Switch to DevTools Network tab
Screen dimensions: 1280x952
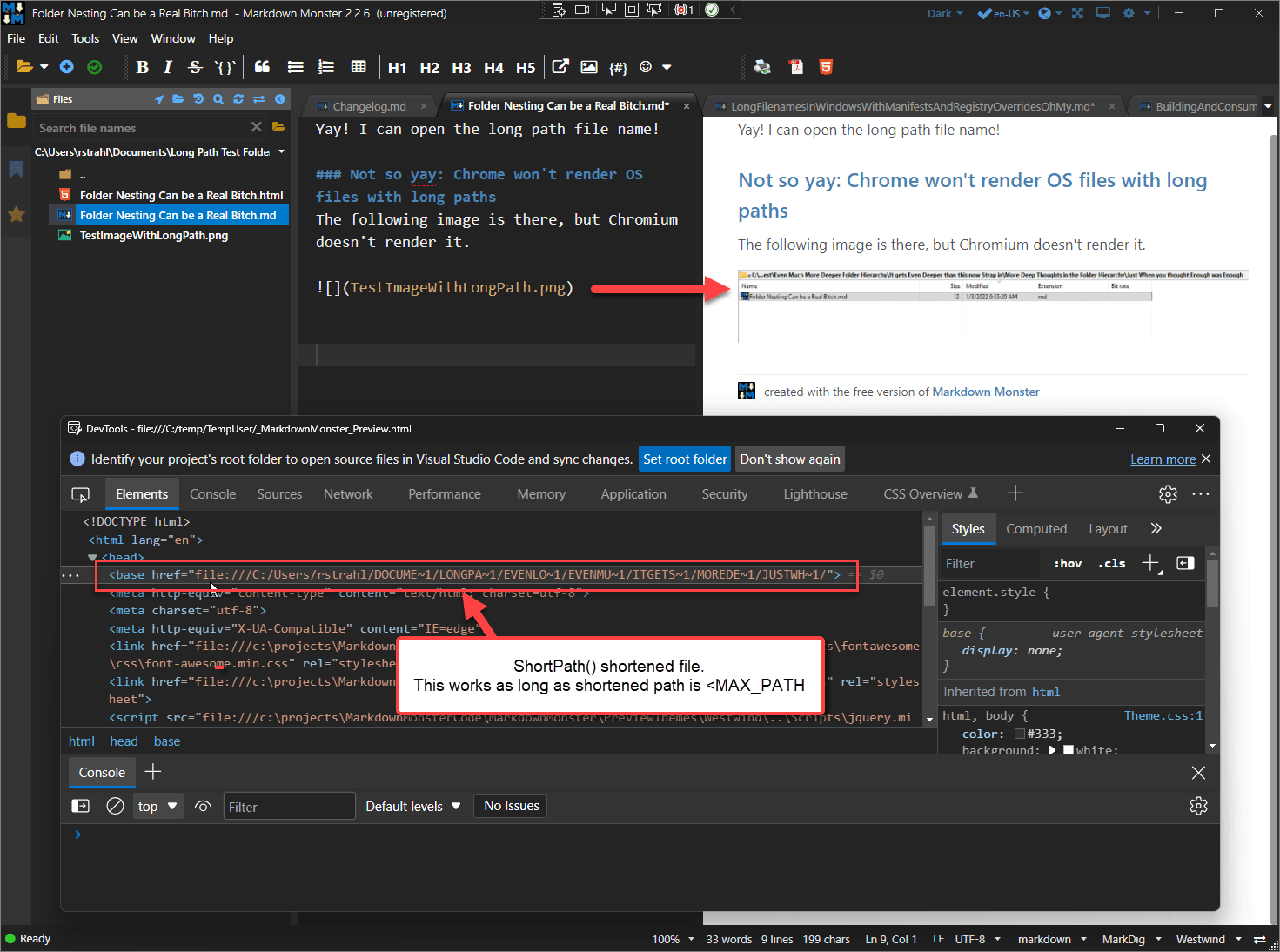tap(348, 494)
